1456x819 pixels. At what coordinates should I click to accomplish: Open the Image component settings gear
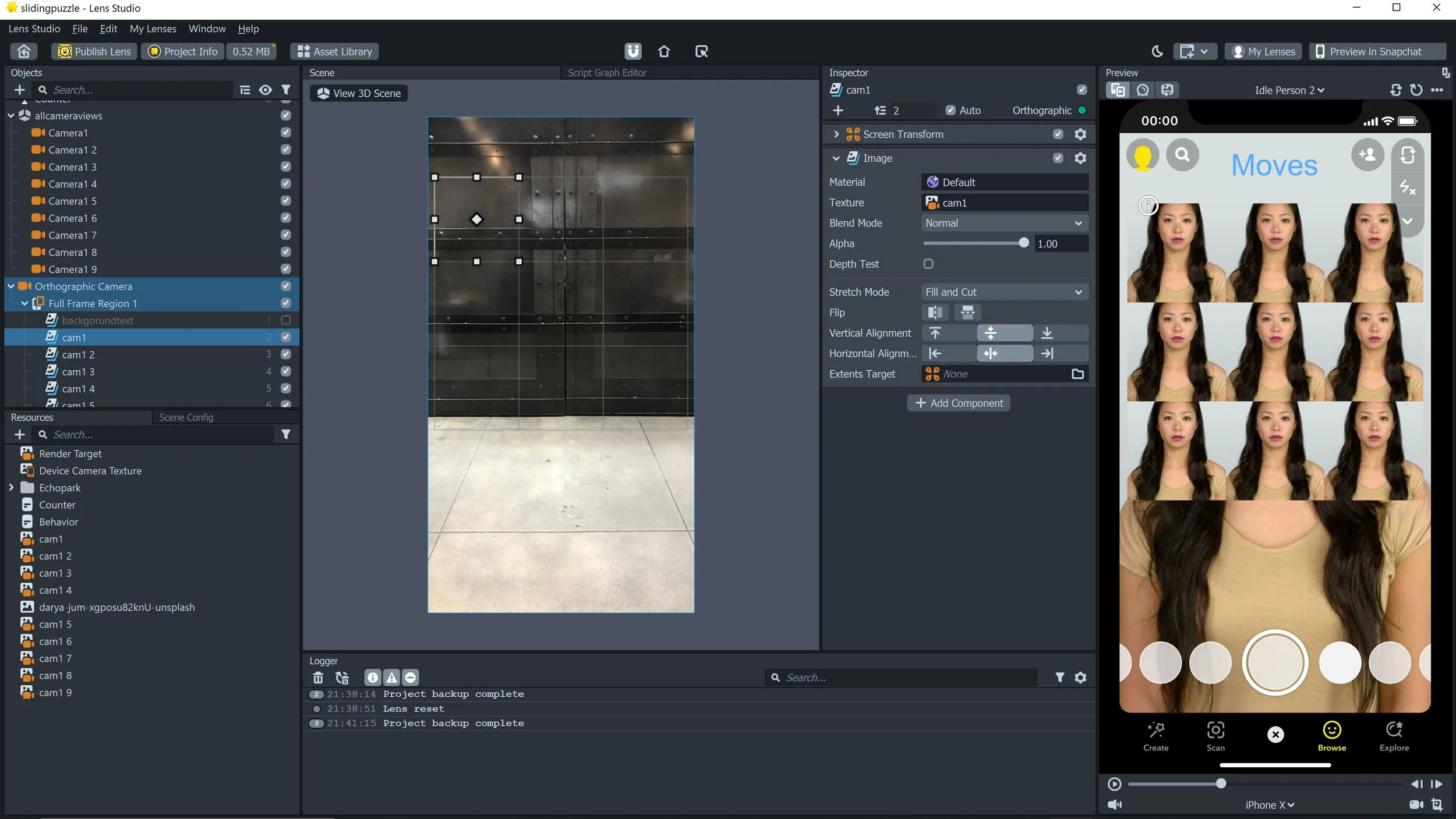(1080, 158)
